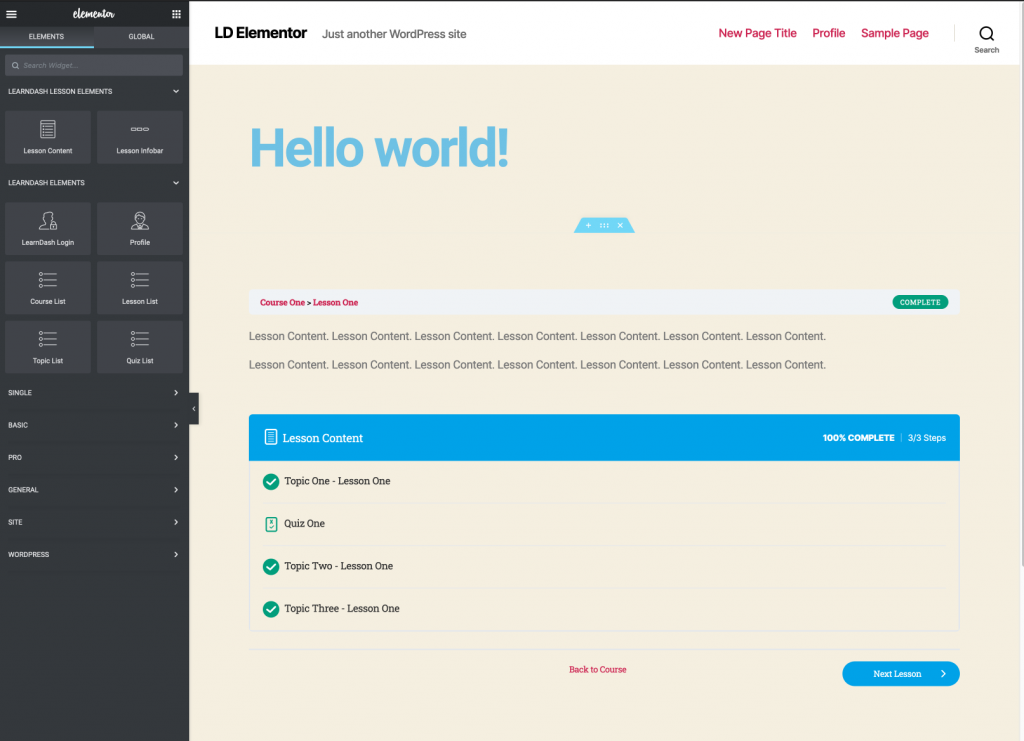Click the Next Lesson button
This screenshot has width=1024, height=741.
[x=900, y=674]
